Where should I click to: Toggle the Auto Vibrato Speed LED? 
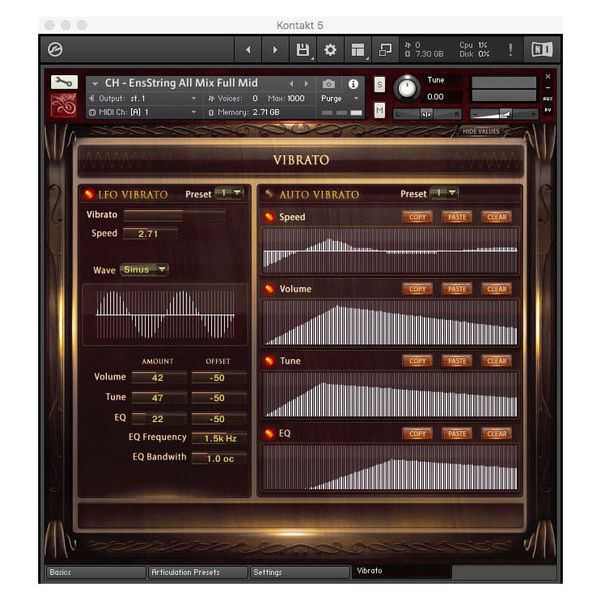click(269, 217)
